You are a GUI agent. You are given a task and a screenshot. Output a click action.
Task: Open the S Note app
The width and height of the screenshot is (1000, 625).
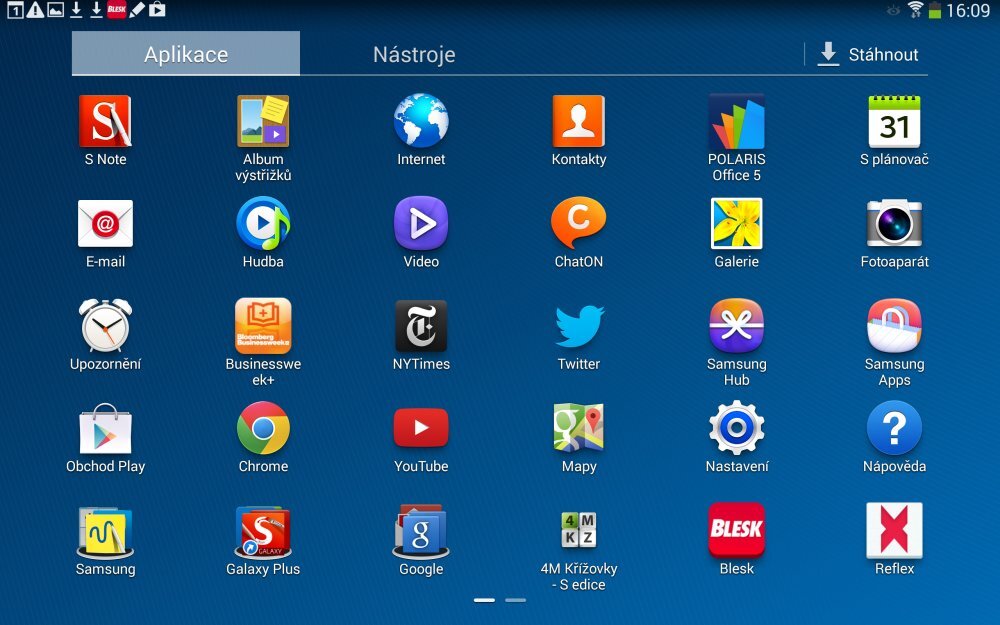coord(104,120)
